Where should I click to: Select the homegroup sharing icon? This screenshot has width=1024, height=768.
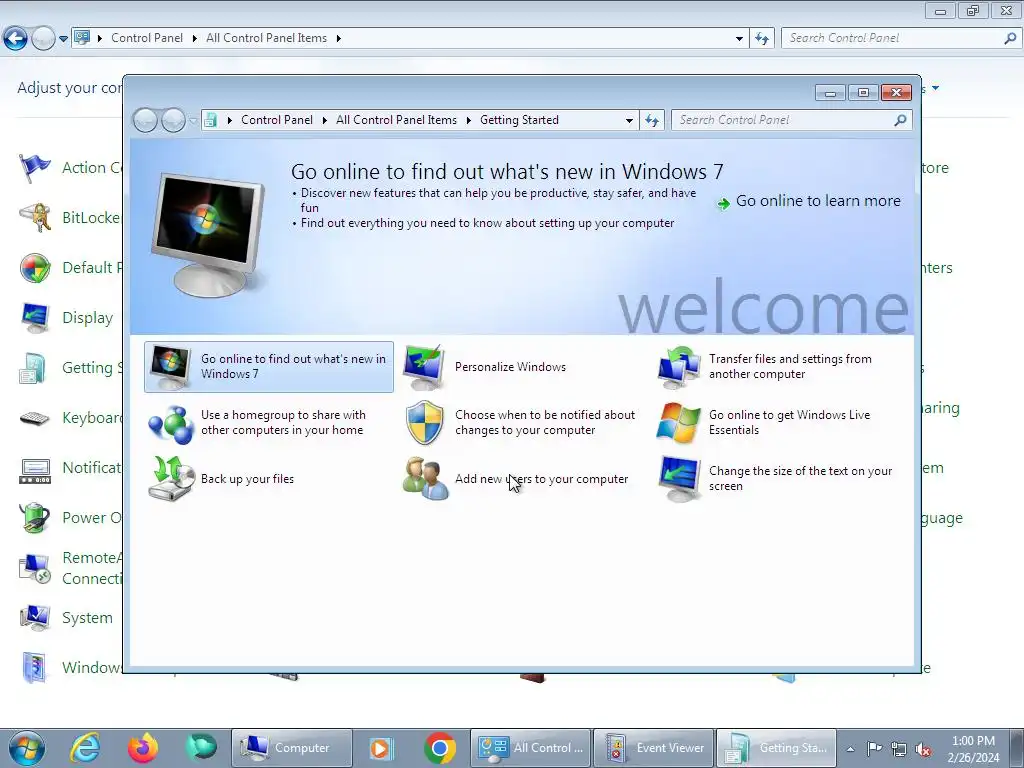click(x=170, y=423)
